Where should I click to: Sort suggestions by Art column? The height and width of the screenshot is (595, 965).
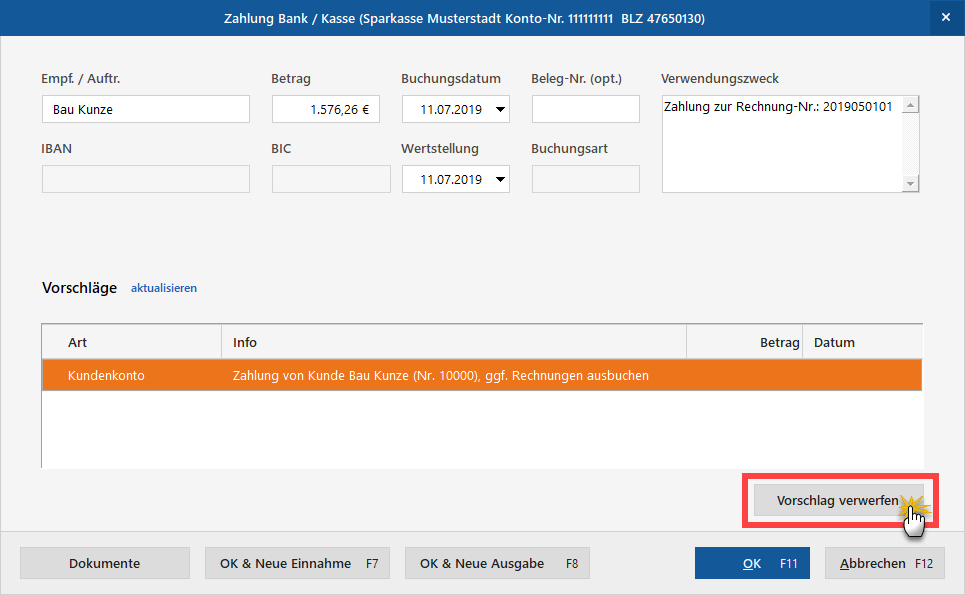click(130, 342)
